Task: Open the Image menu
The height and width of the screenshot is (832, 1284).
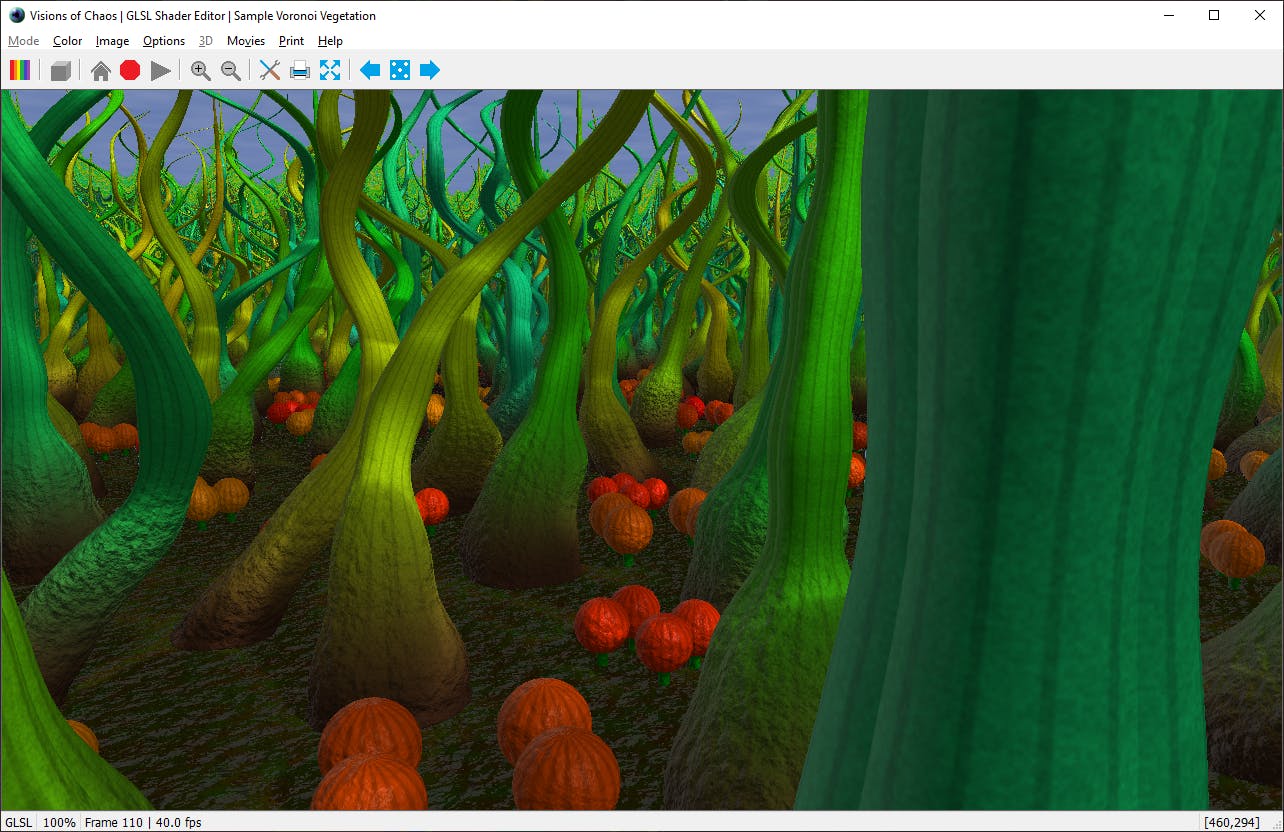Action: (x=112, y=41)
